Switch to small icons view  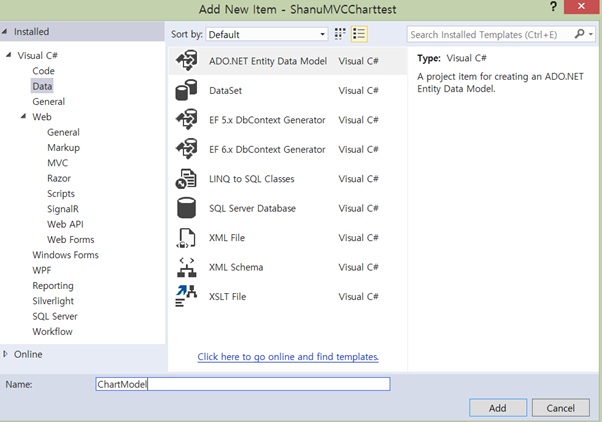click(x=341, y=34)
